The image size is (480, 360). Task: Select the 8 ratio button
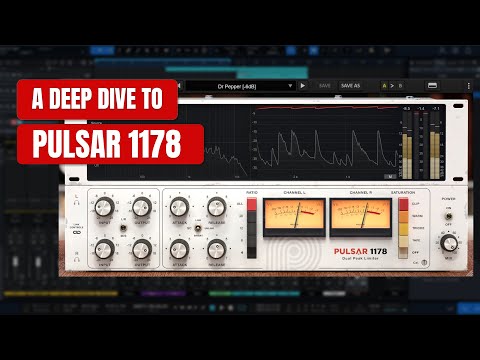(x=252, y=240)
